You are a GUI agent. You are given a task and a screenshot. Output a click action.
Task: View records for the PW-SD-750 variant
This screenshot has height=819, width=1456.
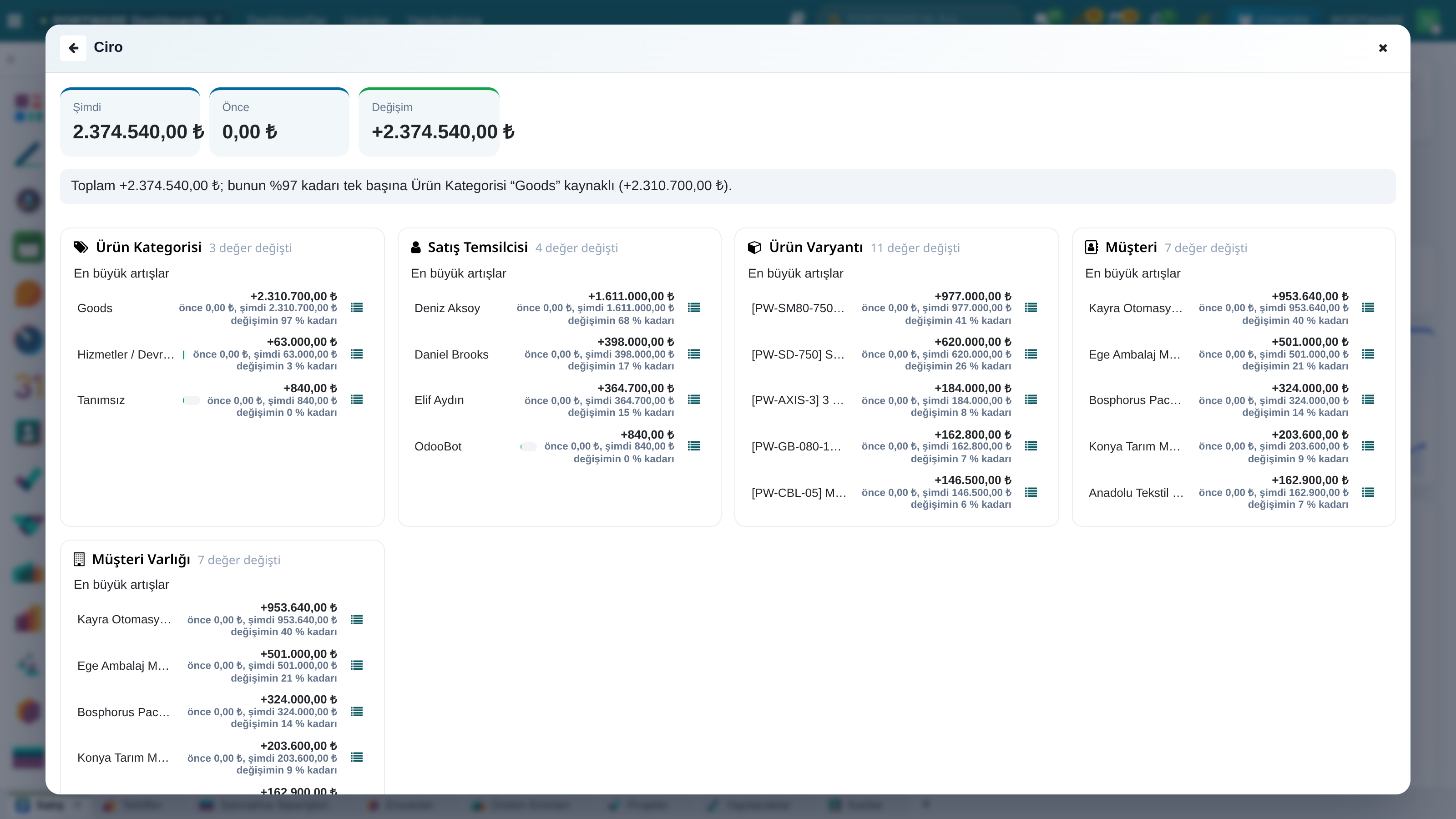[x=1031, y=354]
